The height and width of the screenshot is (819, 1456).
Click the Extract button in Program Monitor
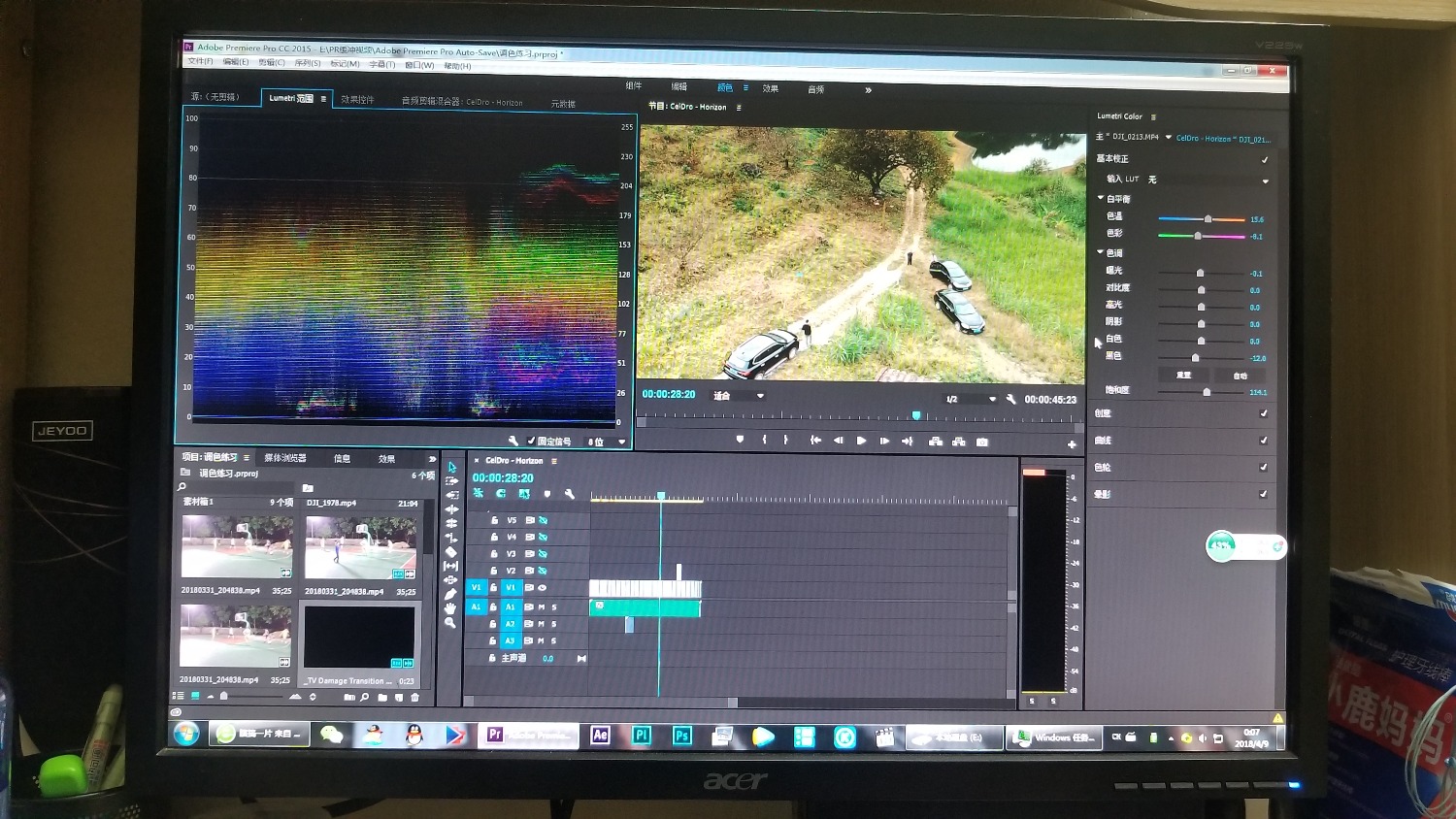pyautogui.click(x=959, y=442)
